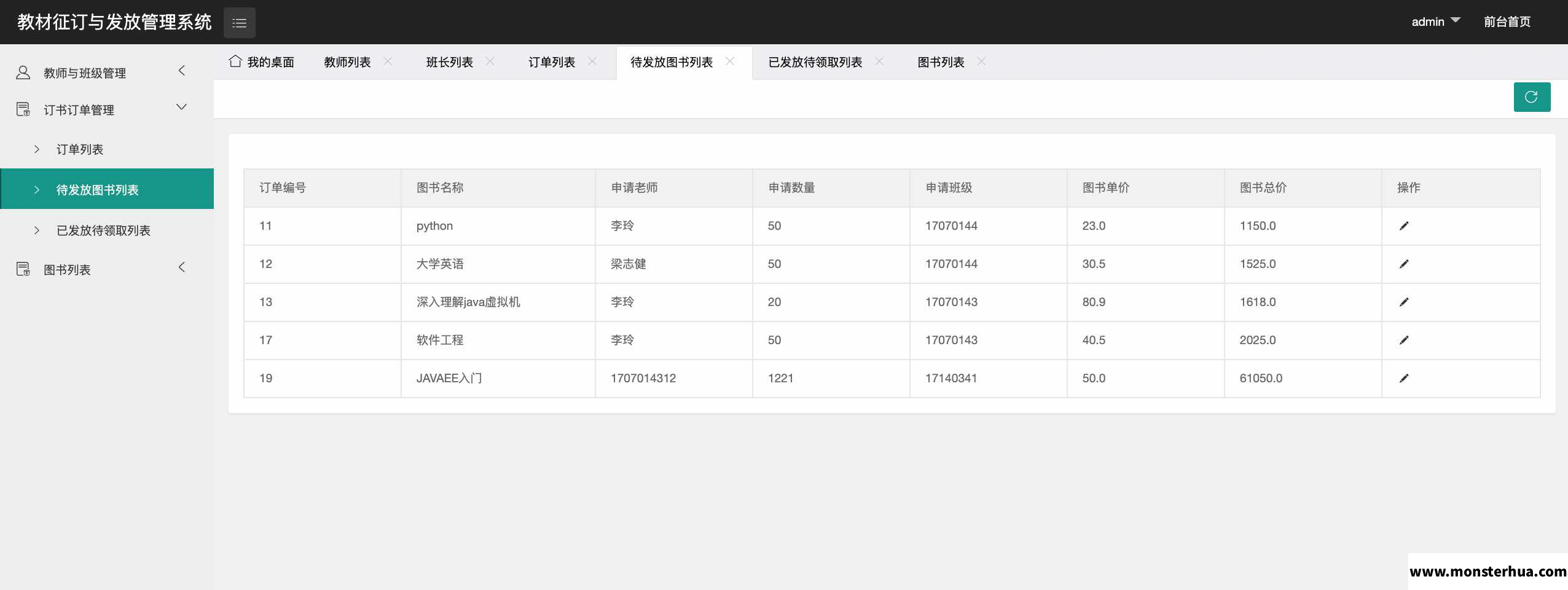Click total price 1150.0
The height and width of the screenshot is (590, 1568).
1258,226
